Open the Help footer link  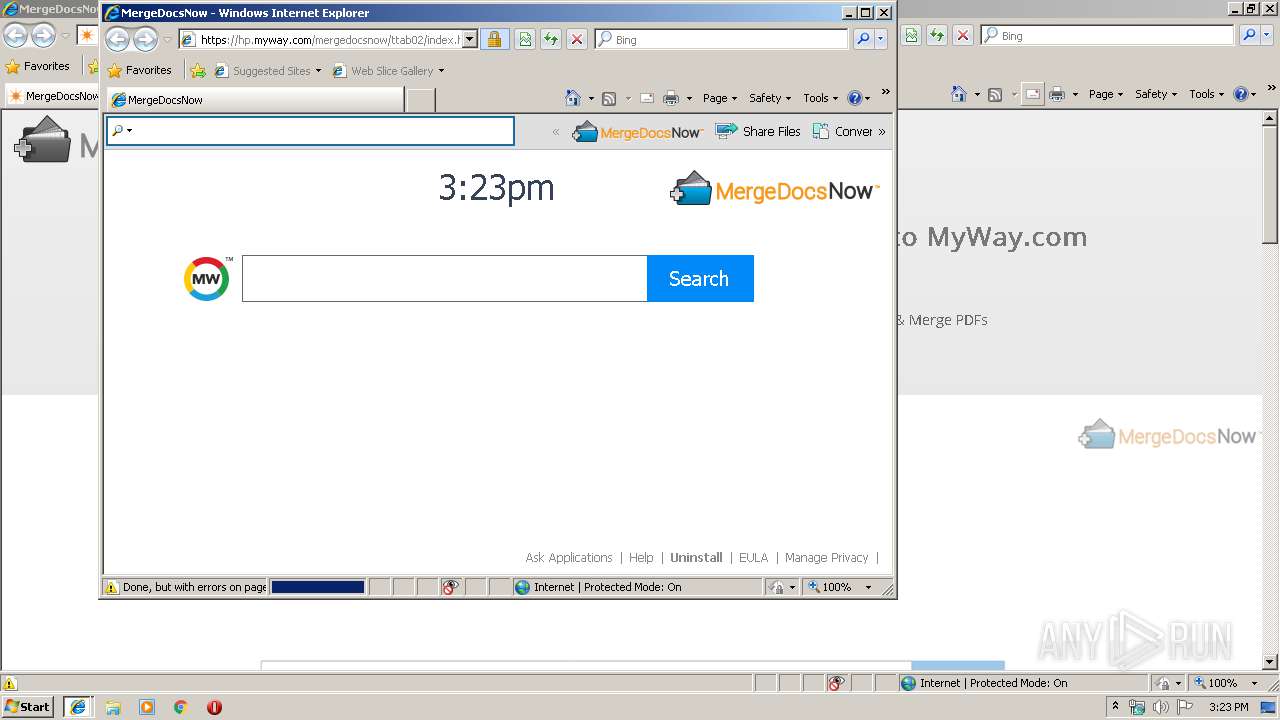[641, 558]
